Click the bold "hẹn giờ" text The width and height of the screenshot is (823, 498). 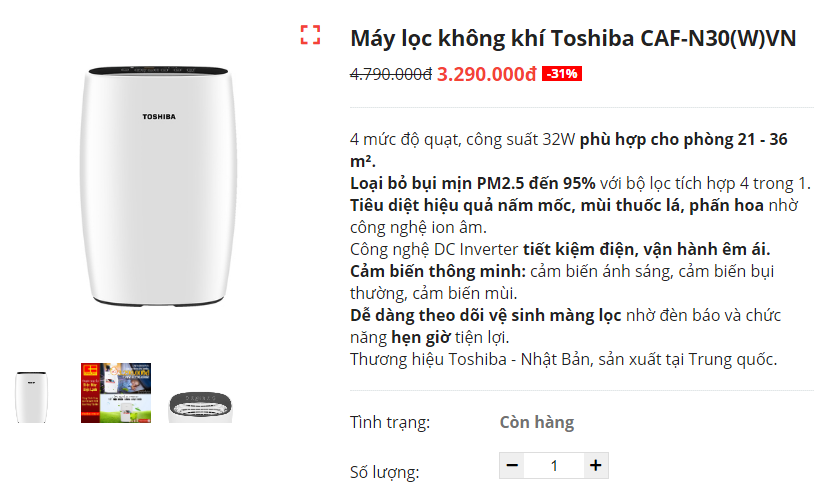[420, 337]
